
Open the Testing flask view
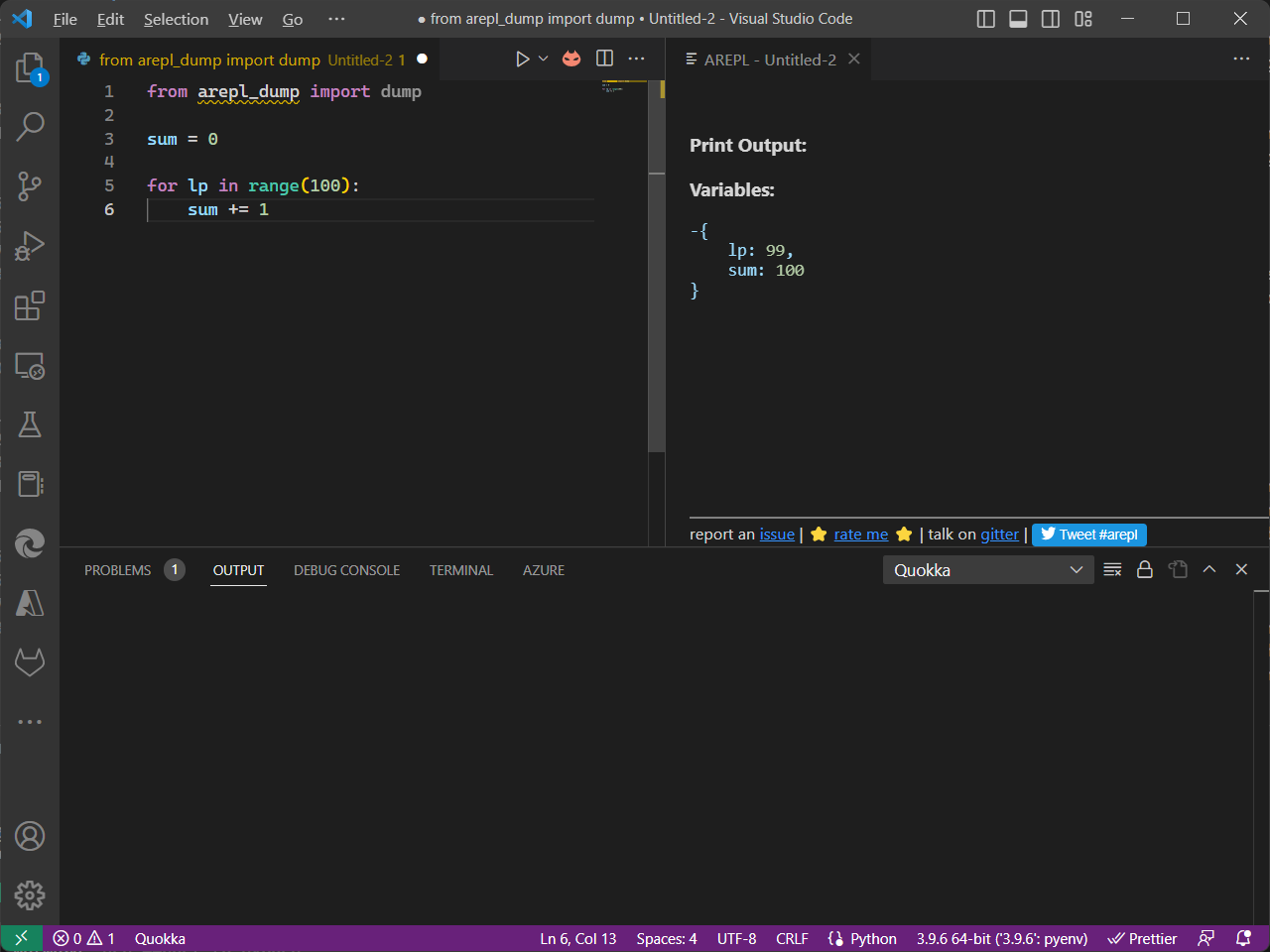click(x=30, y=424)
